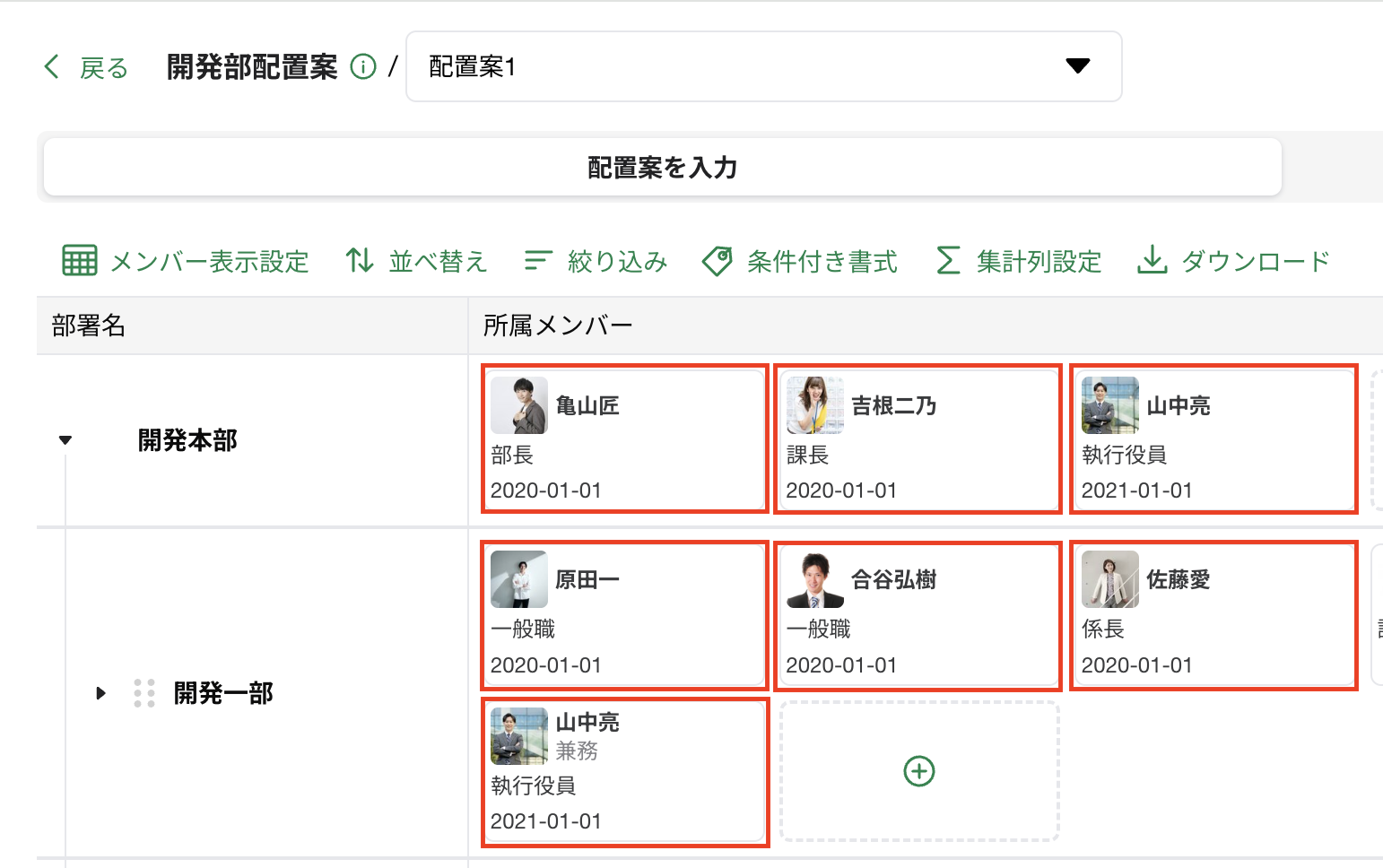
Task: Click the info icon beside 開発部配置案
Action: (363, 67)
